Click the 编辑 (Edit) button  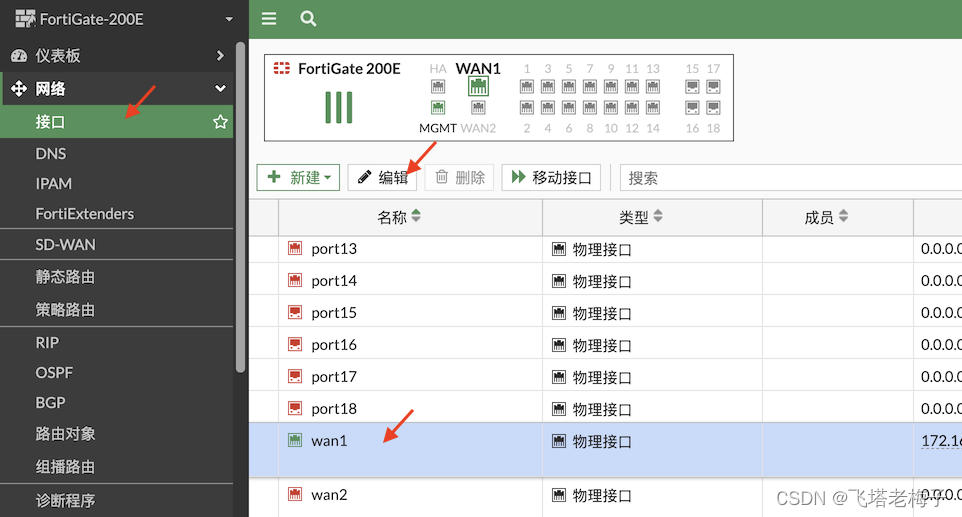pyautogui.click(x=382, y=177)
